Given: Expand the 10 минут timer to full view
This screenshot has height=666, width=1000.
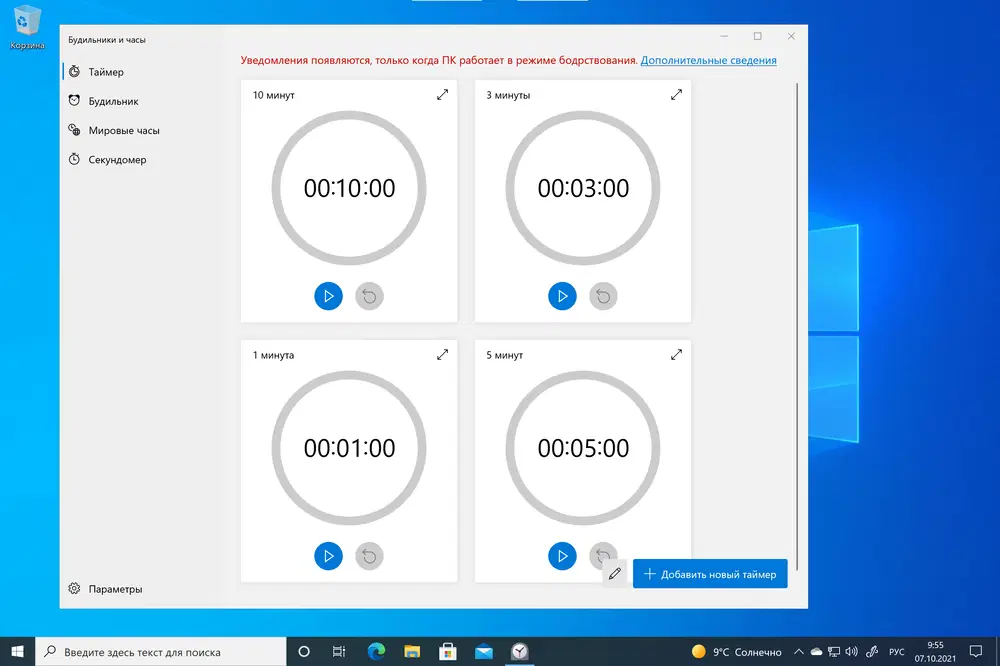Looking at the screenshot, I should (443, 94).
